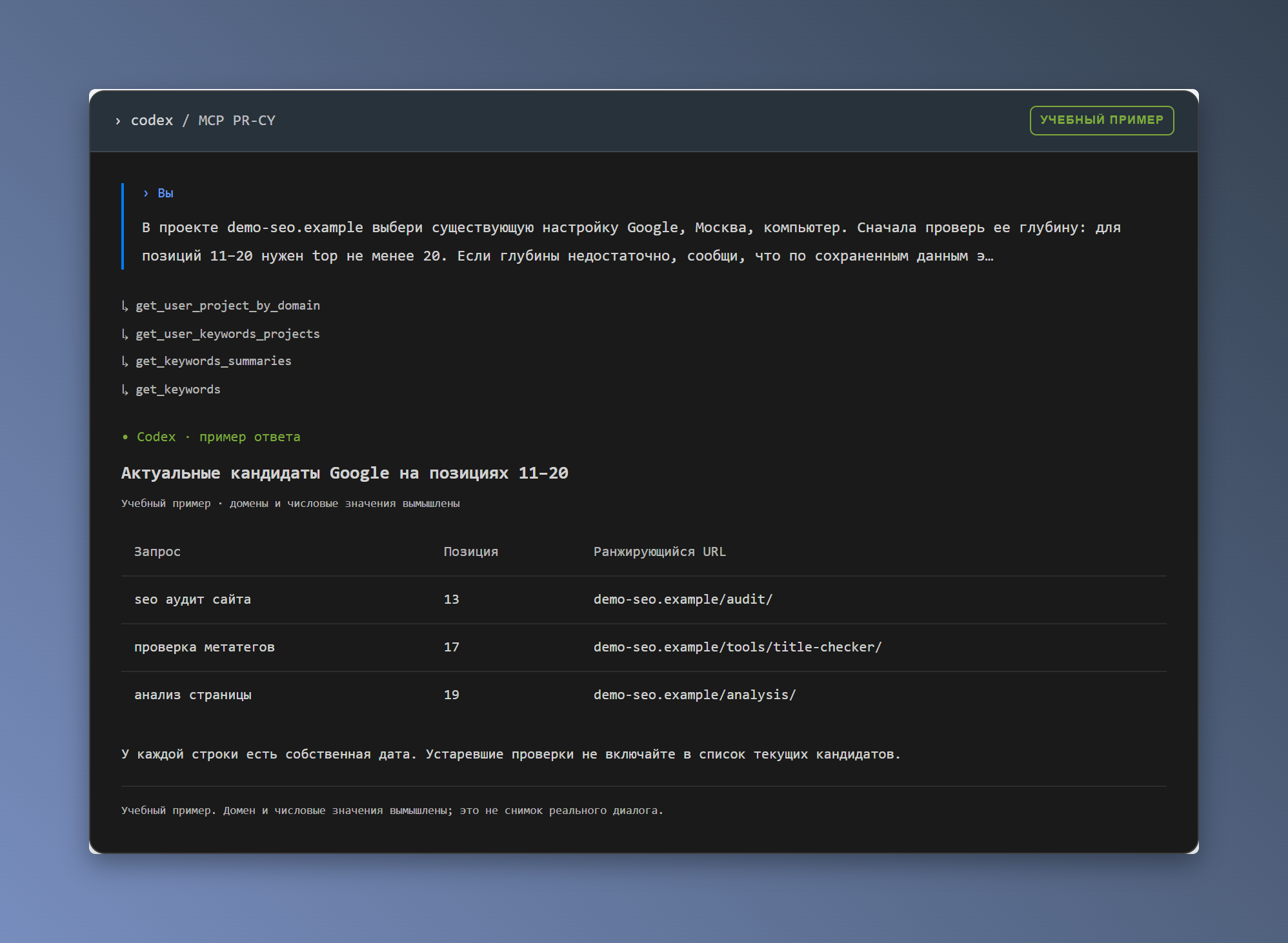Image resolution: width=1288 pixels, height=943 pixels.
Task: Click position value 13
Action: click(x=452, y=600)
